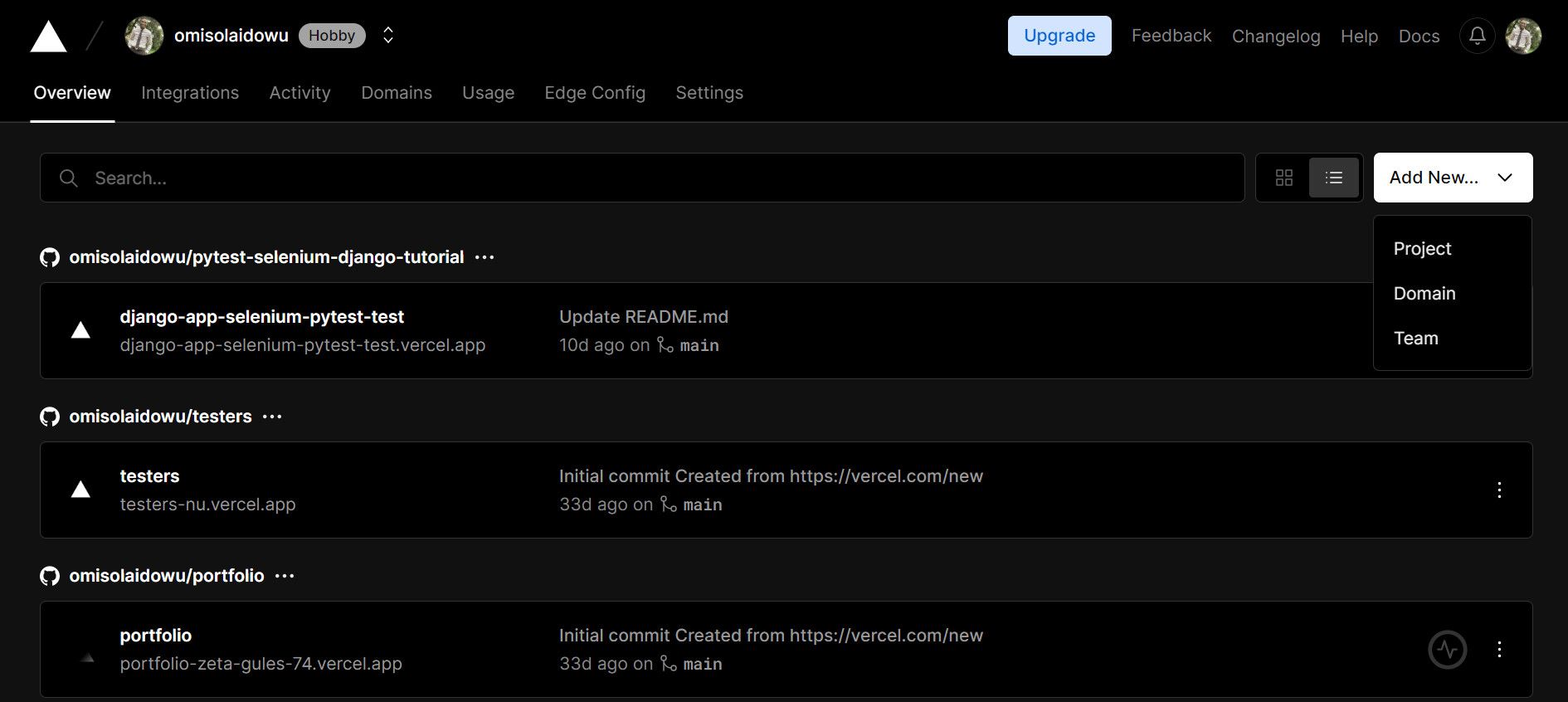The width and height of the screenshot is (1568, 702).
Task: Click GitHub icon for pytest-selenium-django-tutorial
Action: pos(50,257)
